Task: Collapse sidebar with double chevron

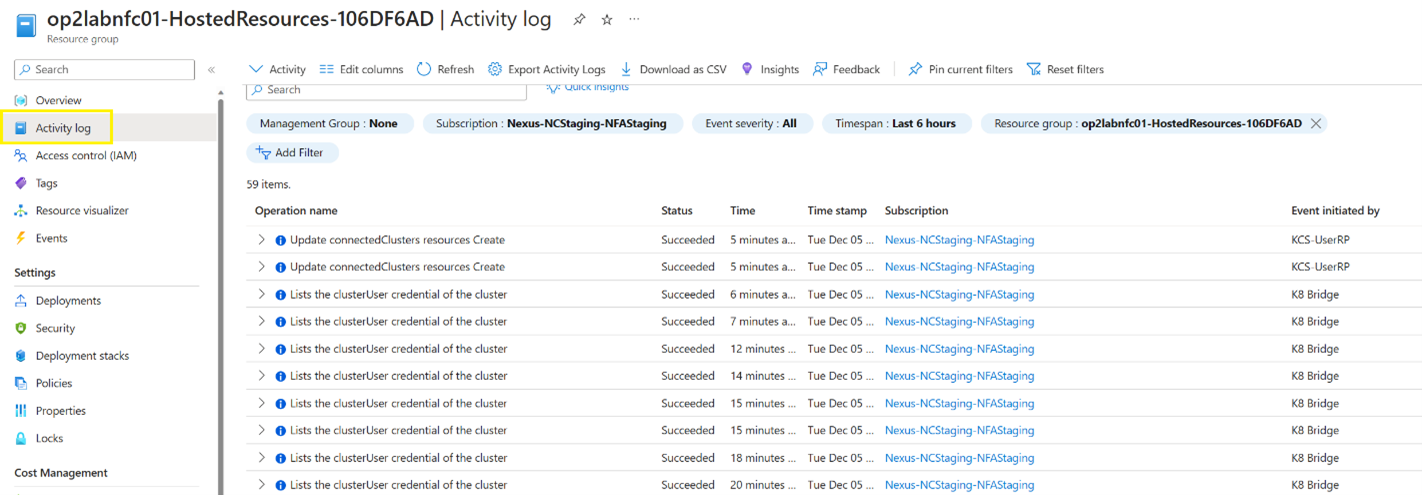Action: (211, 70)
